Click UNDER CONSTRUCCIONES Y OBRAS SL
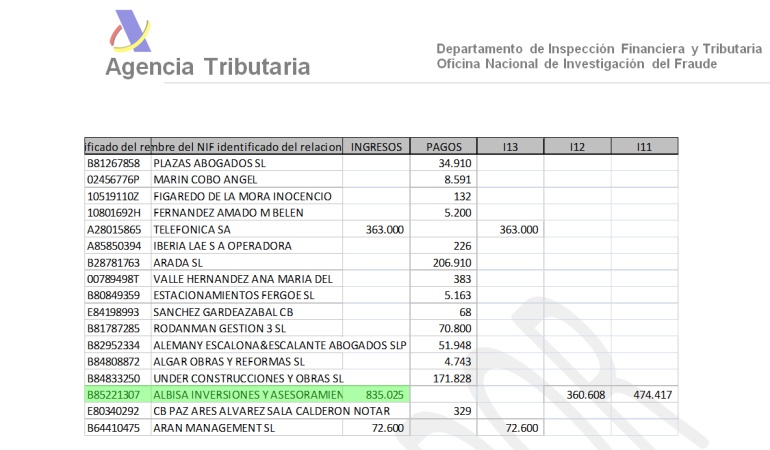Screen dimensions: 770x450 [248, 378]
